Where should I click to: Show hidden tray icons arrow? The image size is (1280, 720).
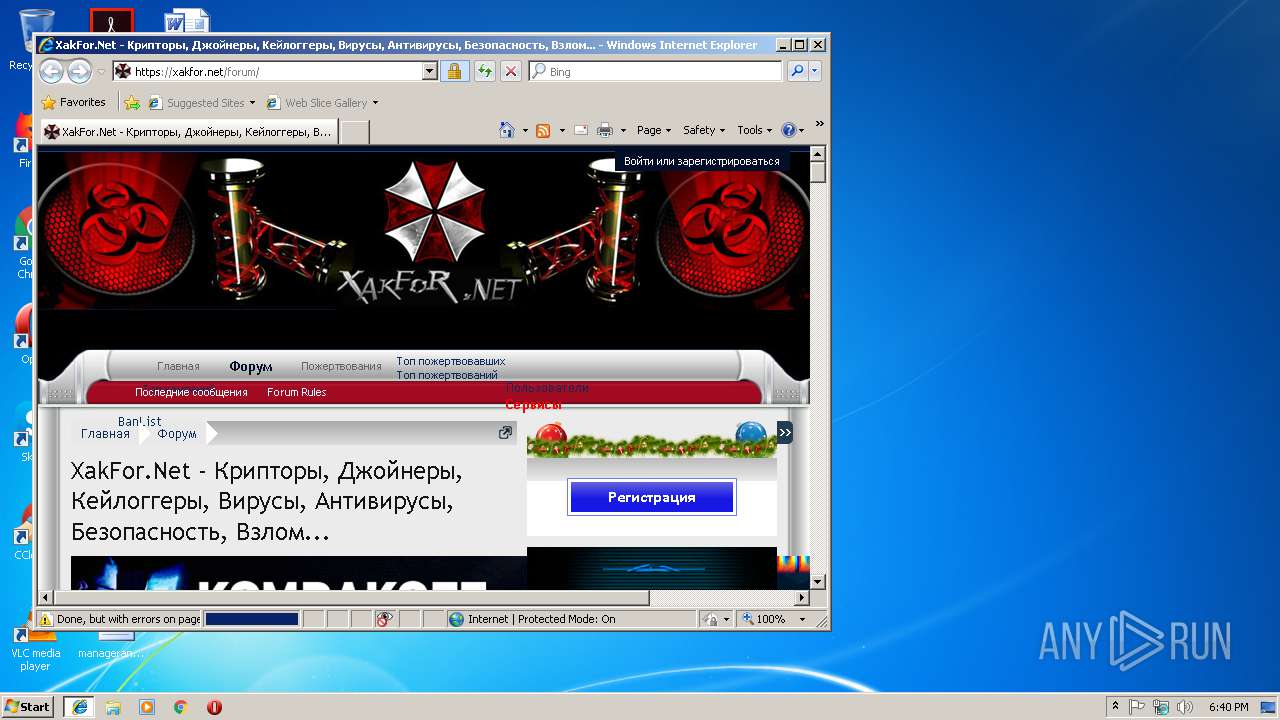[x=1115, y=706]
